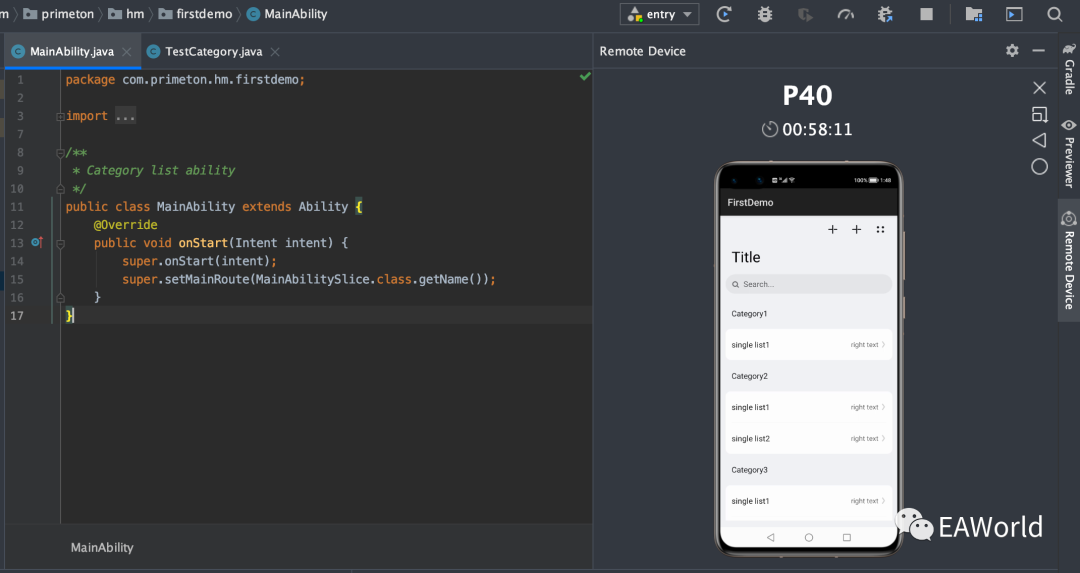Expand the folded import statement
The height and width of the screenshot is (573, 1080).
coord(61,116)
